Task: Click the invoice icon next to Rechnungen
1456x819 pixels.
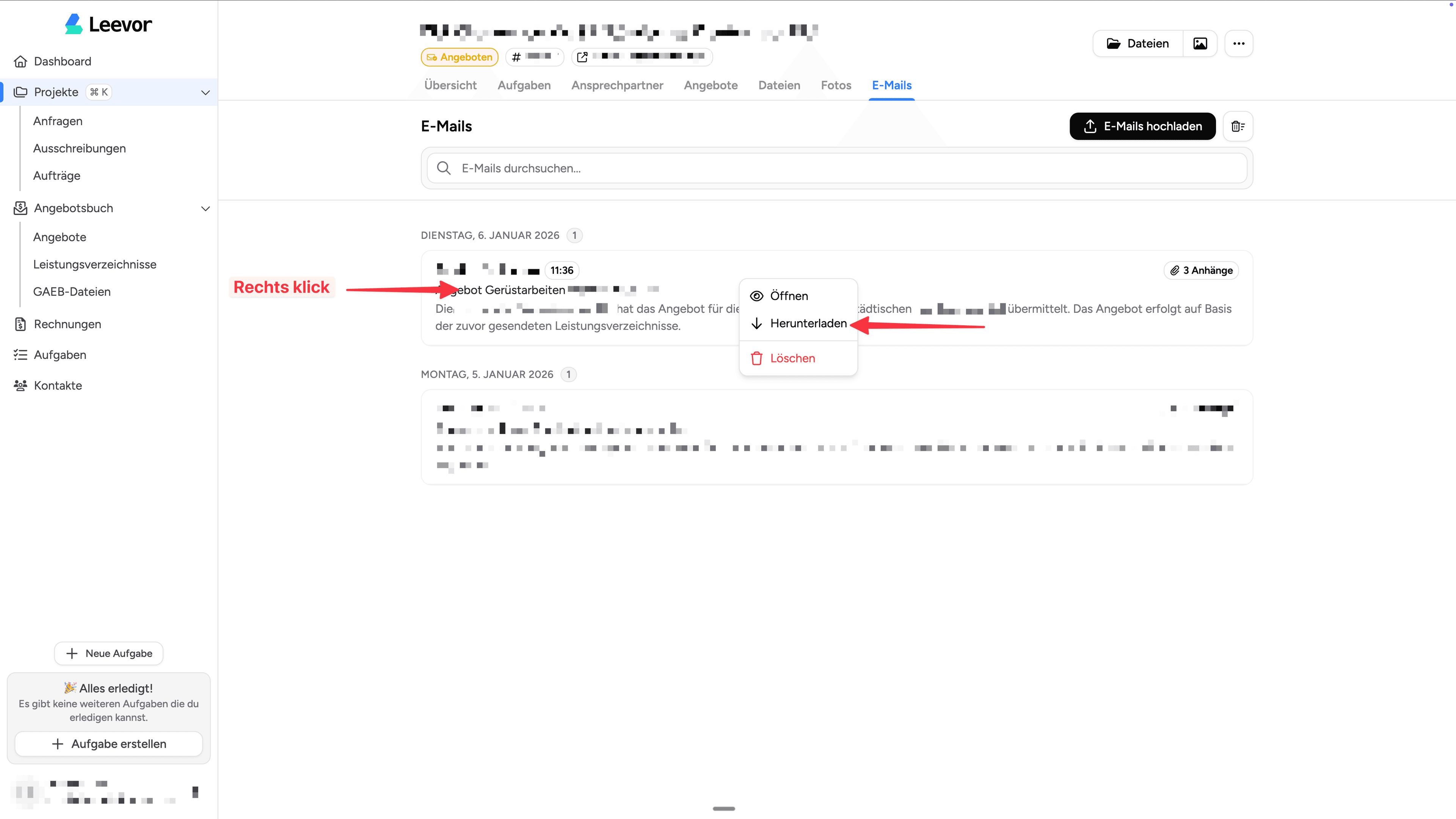Action: pos(20,324)
